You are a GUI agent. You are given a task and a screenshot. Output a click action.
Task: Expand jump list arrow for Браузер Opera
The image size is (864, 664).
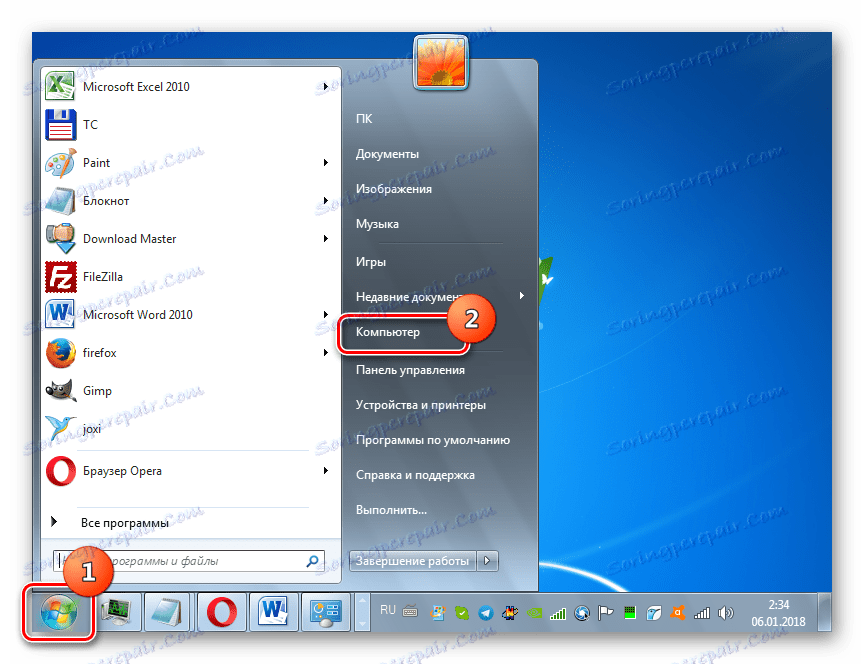click(x=326, y=471)
